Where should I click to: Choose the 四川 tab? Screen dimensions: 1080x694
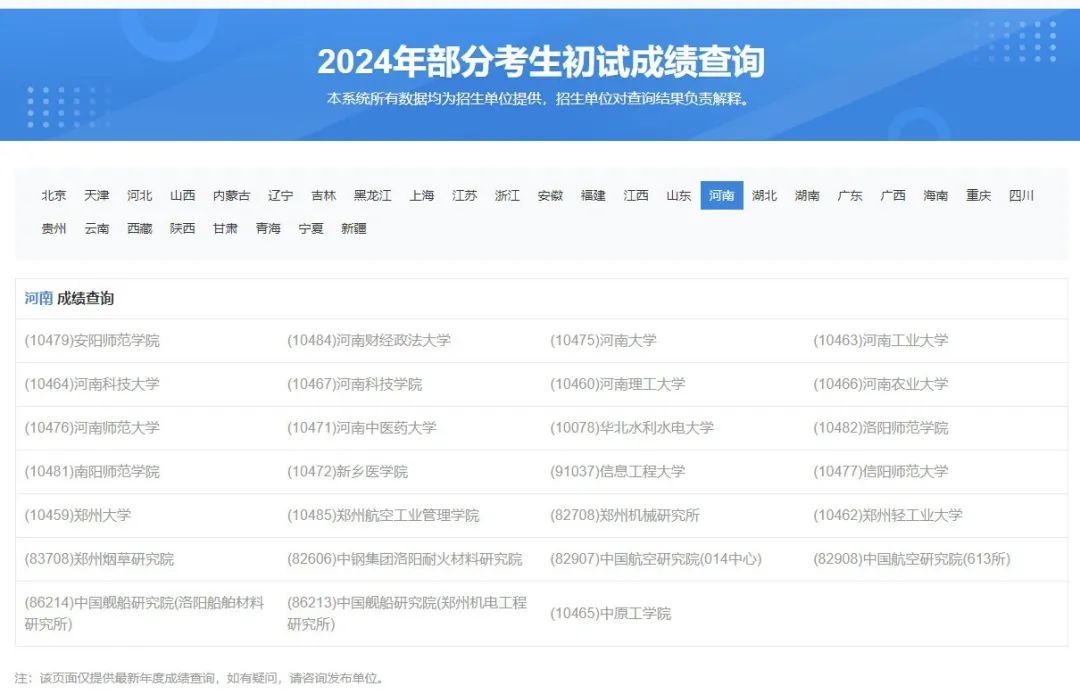[x=1021, y=196]
